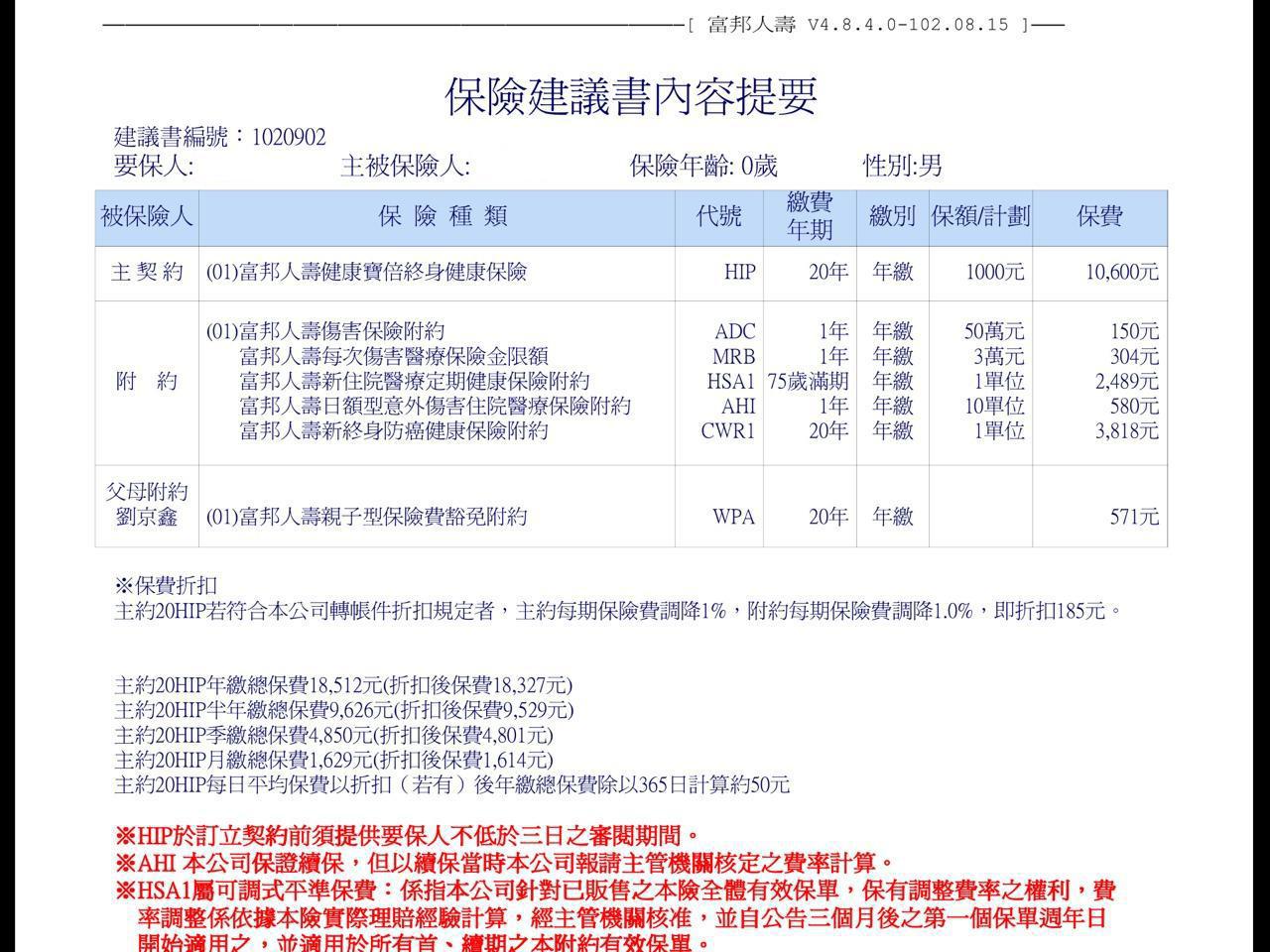Click the 被保險人 column header
This screenshot has height=952, width=1270.
(147, 216)
